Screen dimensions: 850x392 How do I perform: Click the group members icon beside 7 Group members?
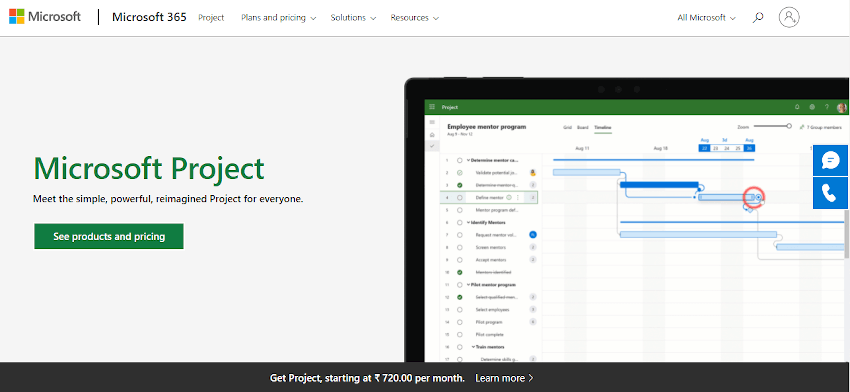[802, 127]
